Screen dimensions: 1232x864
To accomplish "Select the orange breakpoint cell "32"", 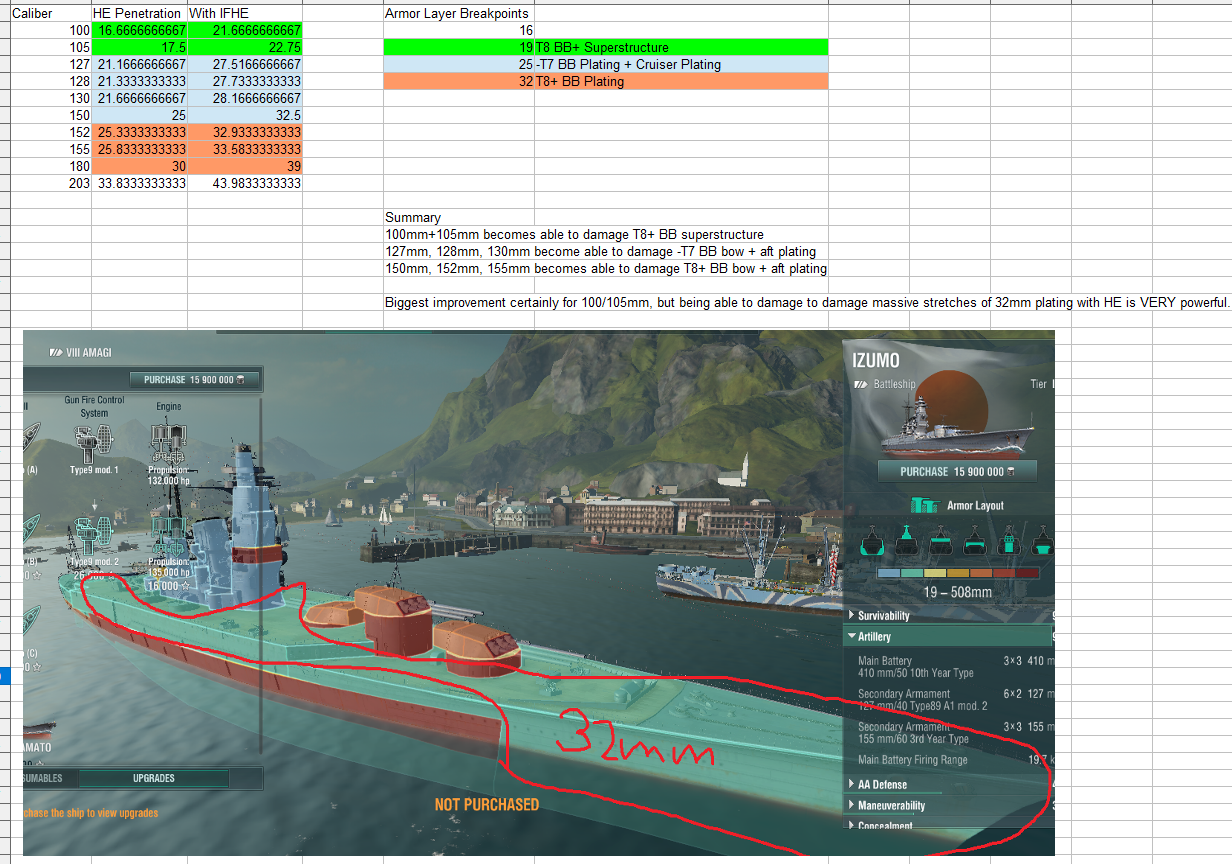I will 458,82.
